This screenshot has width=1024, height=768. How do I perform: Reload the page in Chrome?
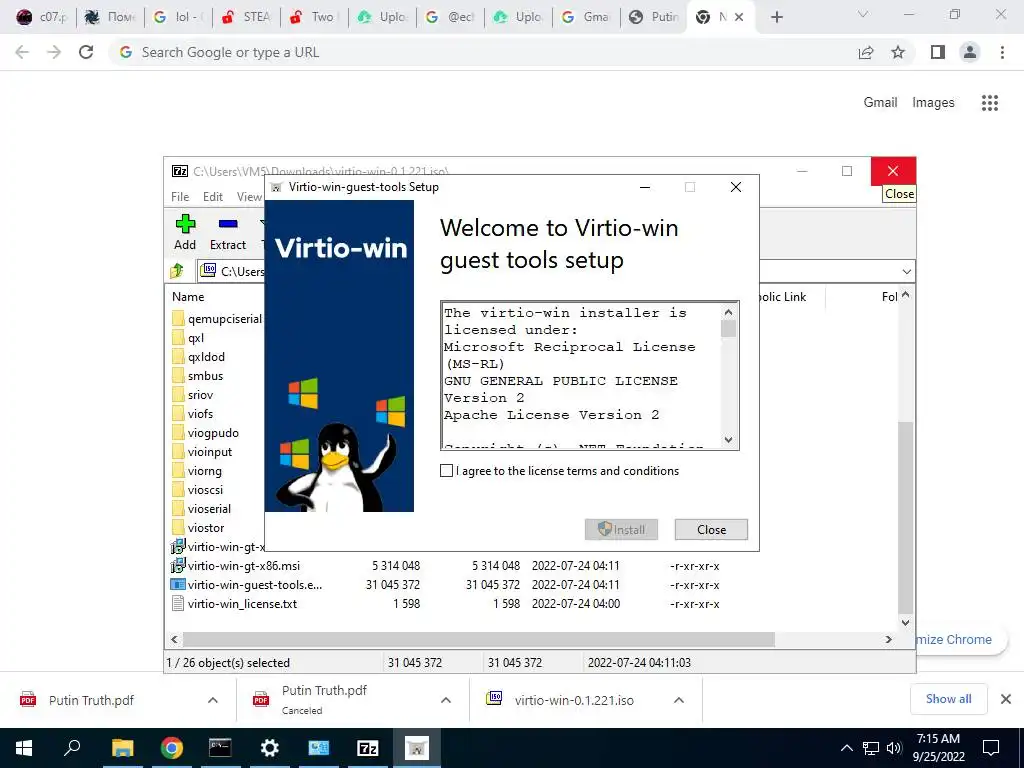click(x=86, y=52)
